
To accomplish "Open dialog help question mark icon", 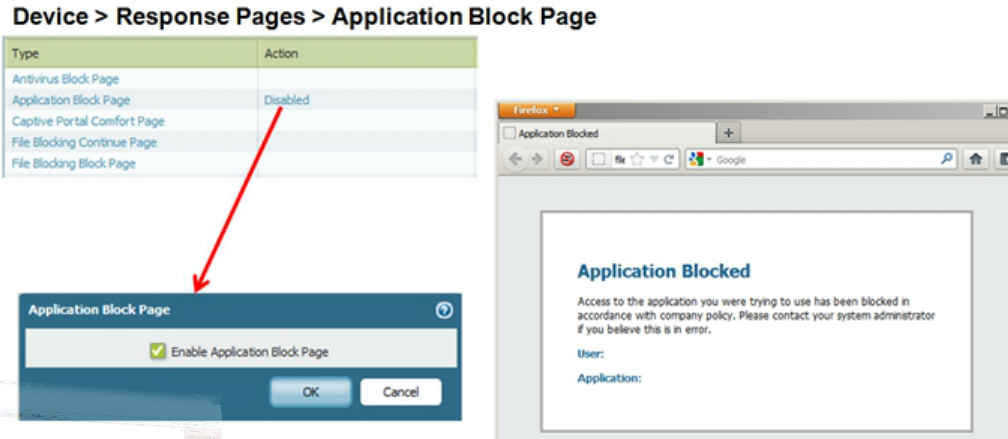I will coord(444,310).
